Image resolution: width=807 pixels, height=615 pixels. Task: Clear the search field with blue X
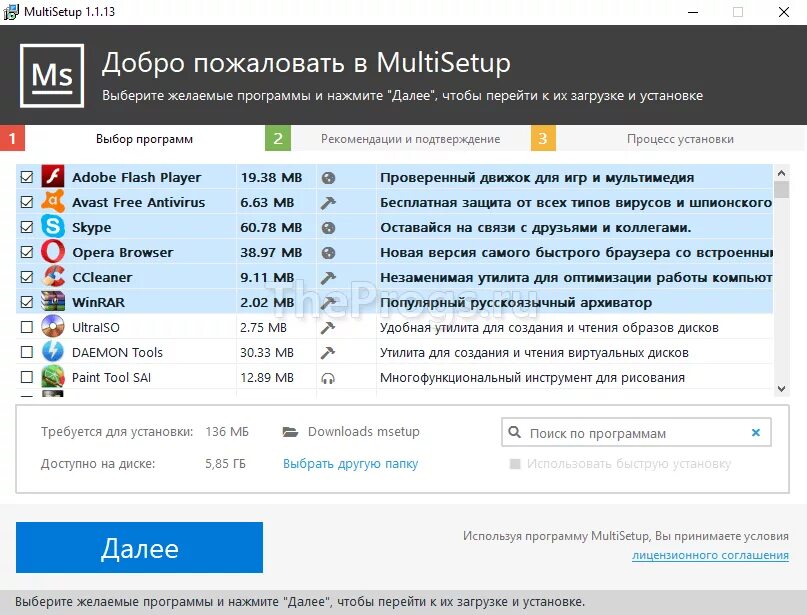pyautogui.click(x=756, y=432)
